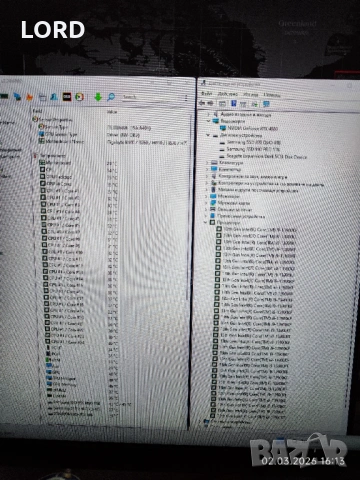Viewport: 360px width, 480px height.
Task: Click the blue computers icon in AIDA64 toolbar
Action: tap(17, 97)
